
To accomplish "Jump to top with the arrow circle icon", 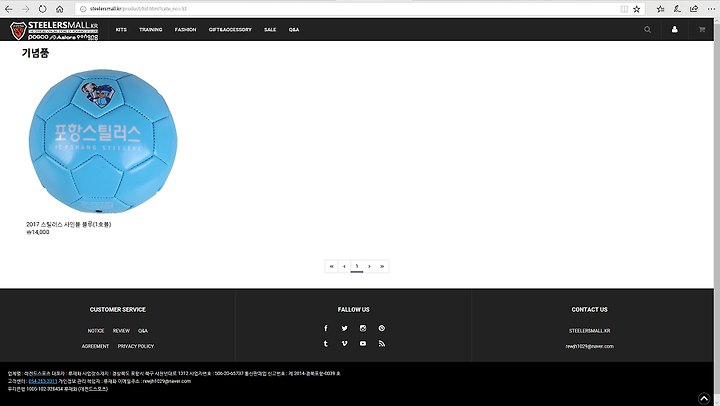I will coord(704,398).
